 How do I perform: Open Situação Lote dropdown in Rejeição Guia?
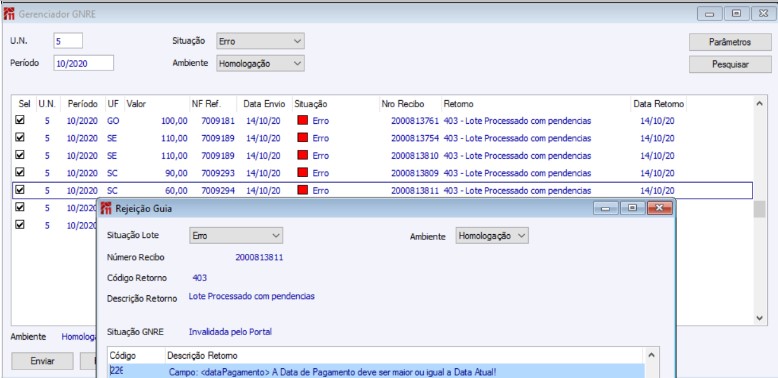pyautogui.click(x=236, y=236)
